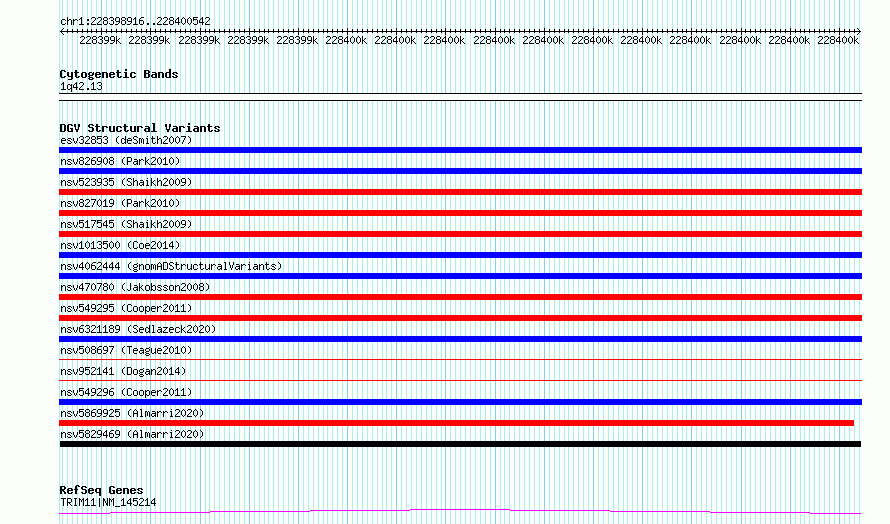Click the blue bar under nsv826908
The image size is (890, 524).
(460, 171)
